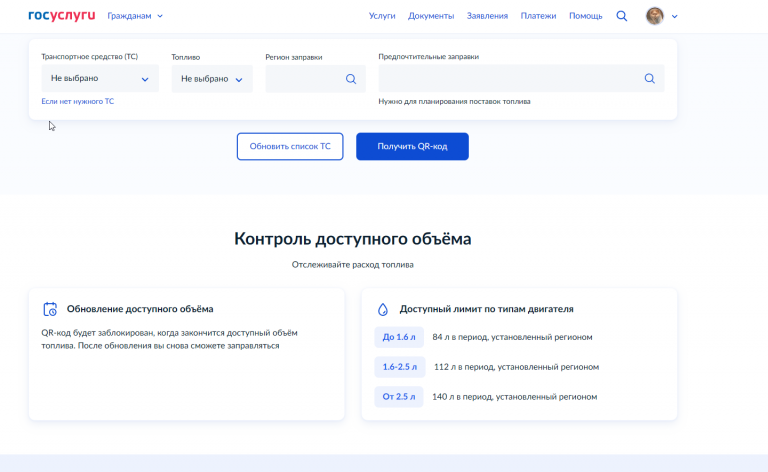
Task: Go to Документы section
Action: point(431,16)
